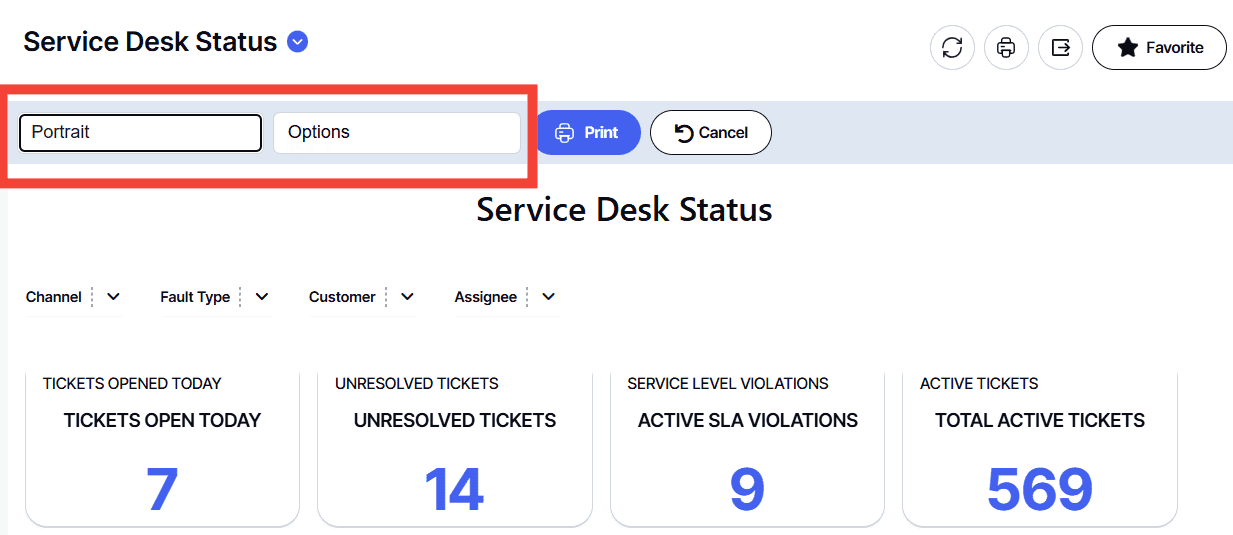Click the refresh dashboard icon
Screen dimensions: 1233x535
(x=952, y=48)
